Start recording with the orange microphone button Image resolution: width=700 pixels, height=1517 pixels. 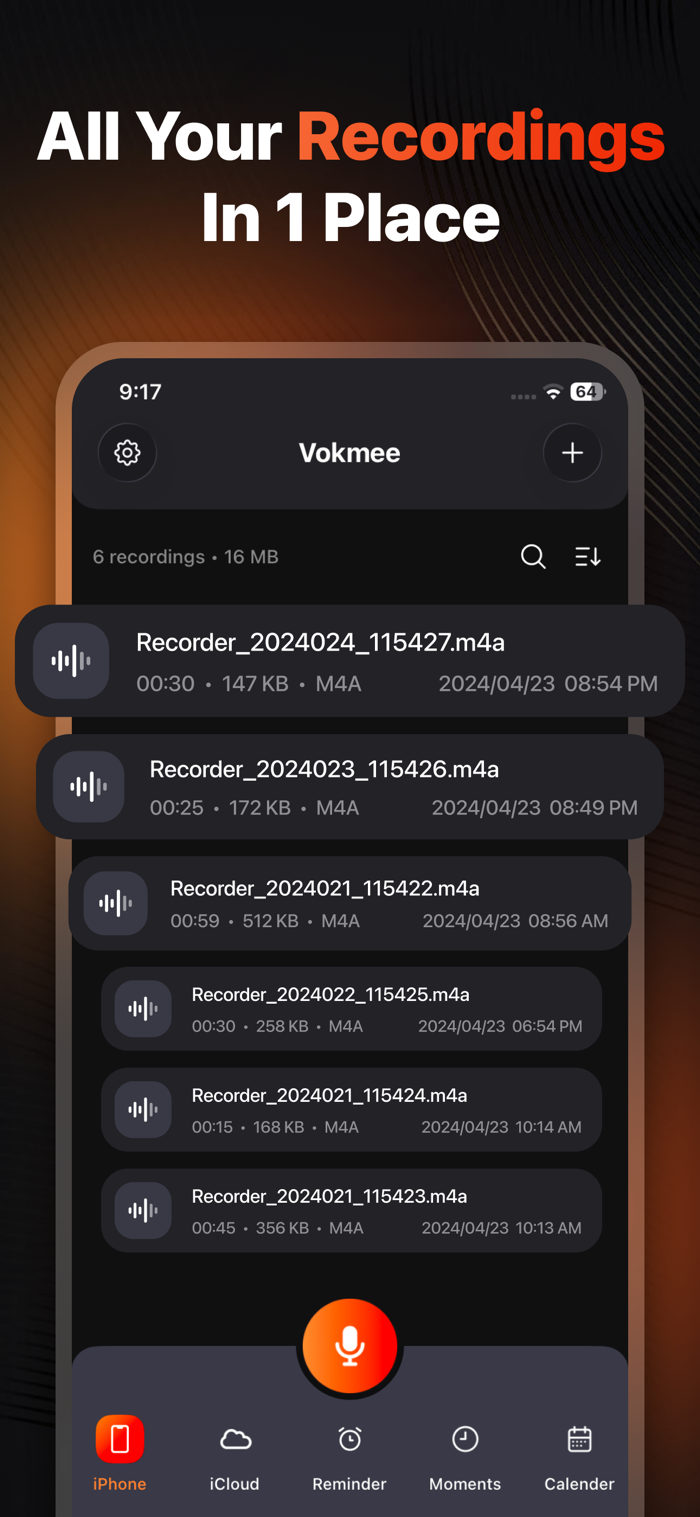tap(350, 1346)
